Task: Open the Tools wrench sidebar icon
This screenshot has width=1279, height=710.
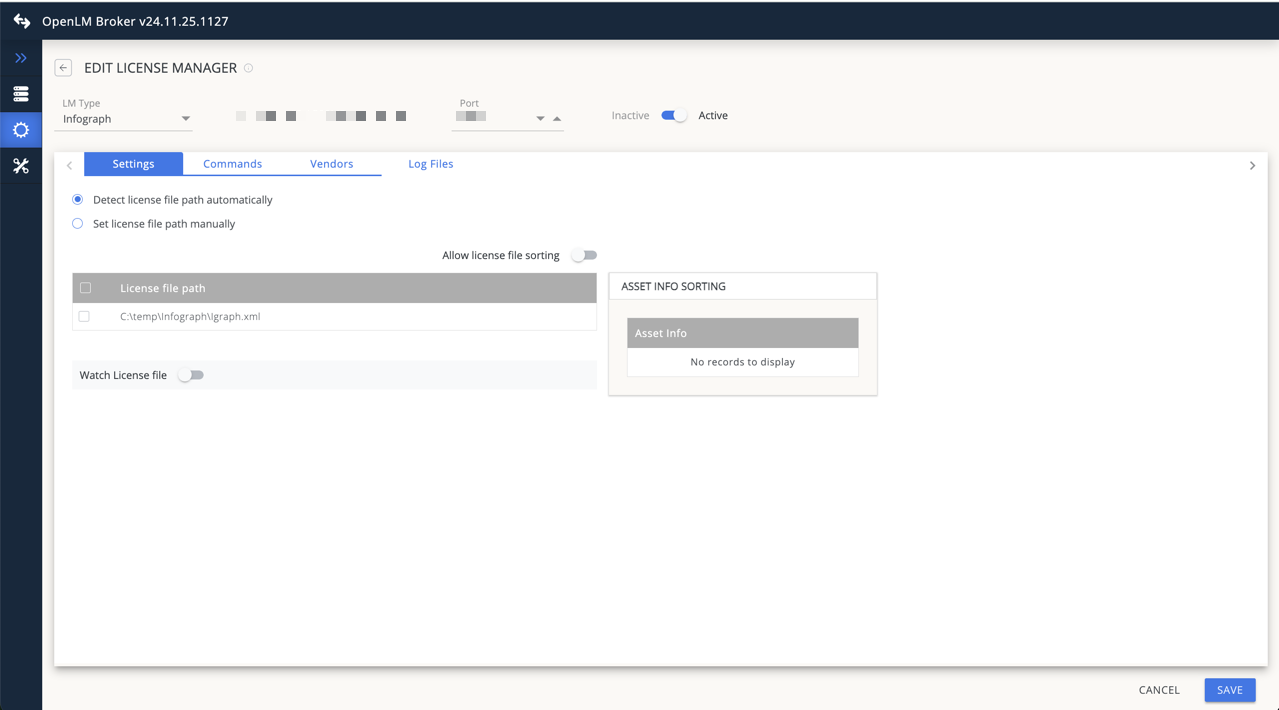Action: [x=21, y=165]
